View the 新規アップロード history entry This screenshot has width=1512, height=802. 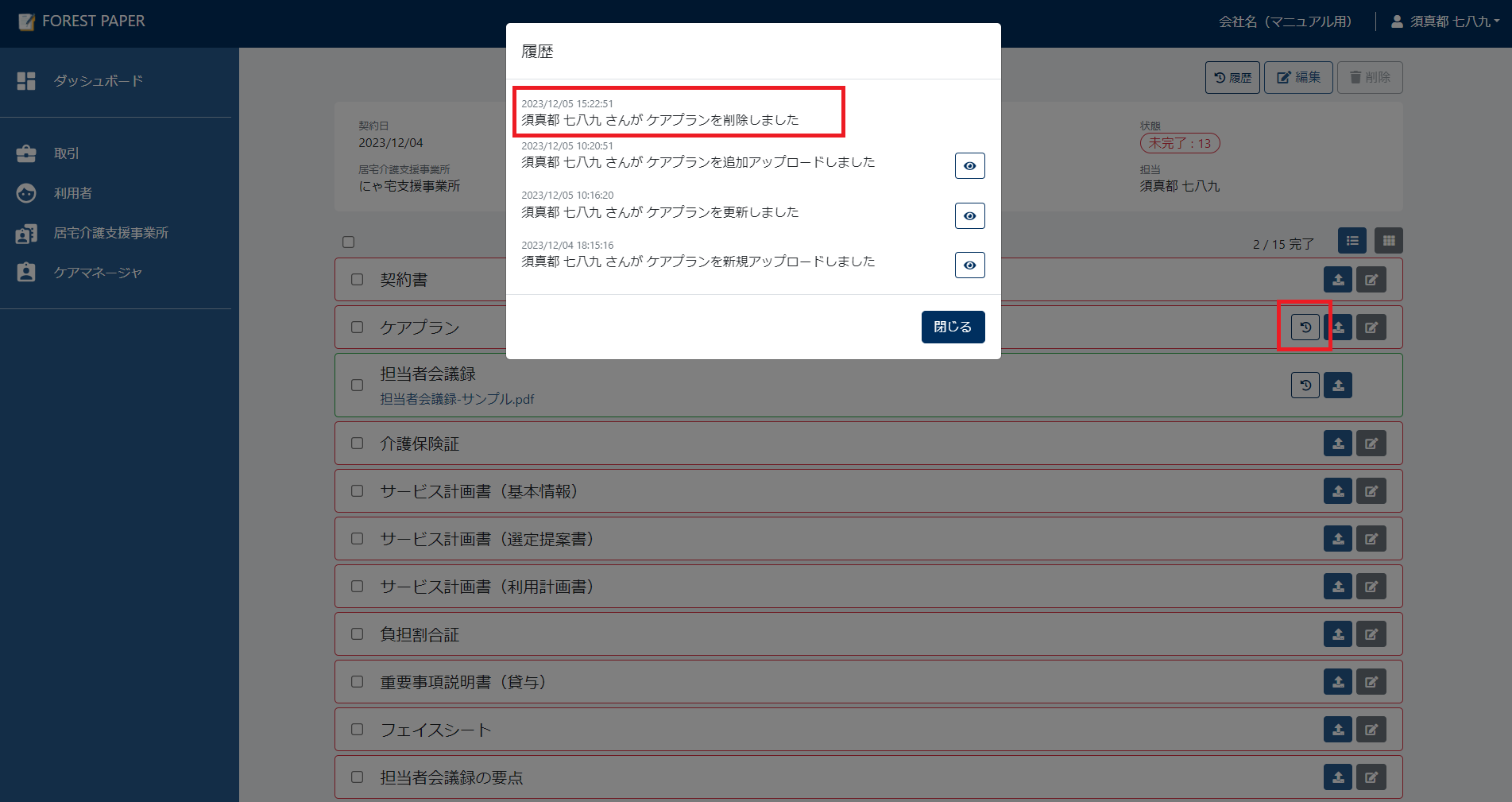point(969,265)
